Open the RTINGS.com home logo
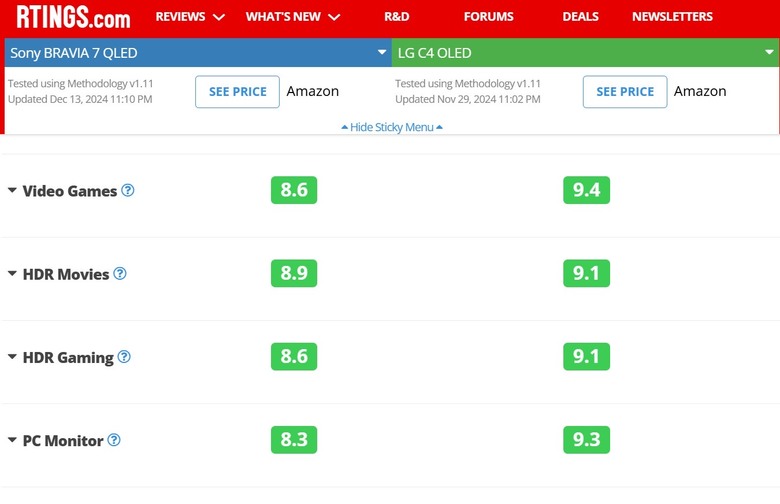Viewport: 780px width, 504px height. (x=73, y=16)
